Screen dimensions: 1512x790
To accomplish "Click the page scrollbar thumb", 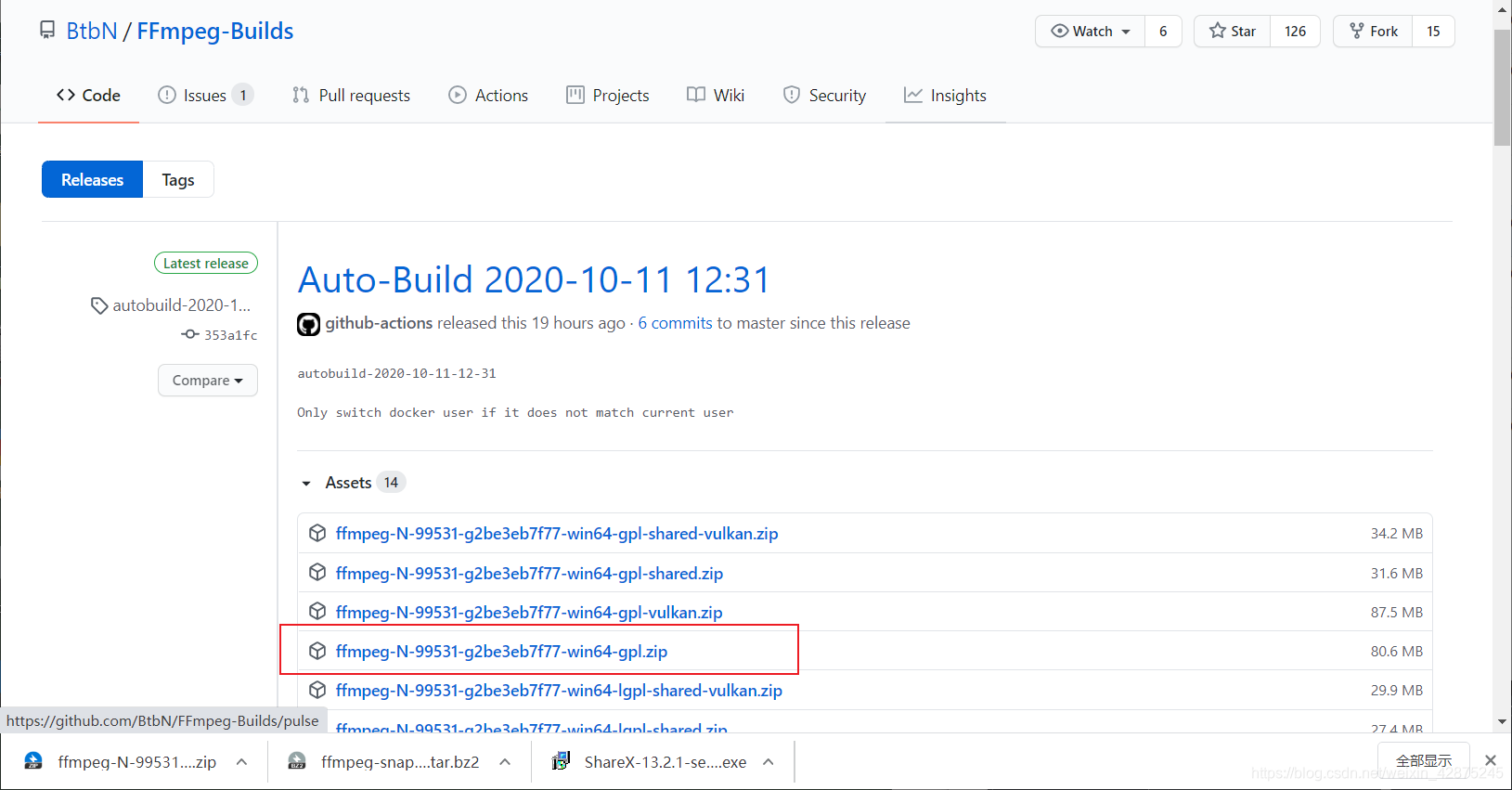I will (x=1503, y=87).
